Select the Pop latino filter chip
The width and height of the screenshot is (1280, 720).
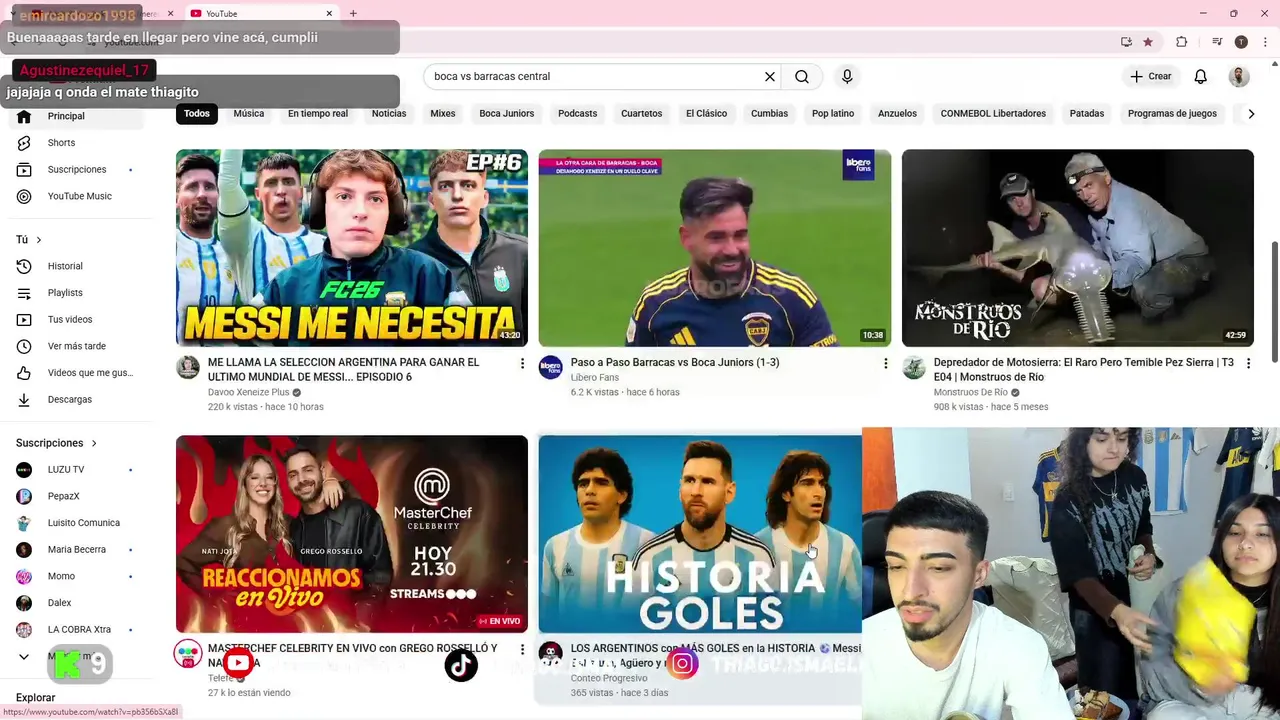tap(833, 113)
